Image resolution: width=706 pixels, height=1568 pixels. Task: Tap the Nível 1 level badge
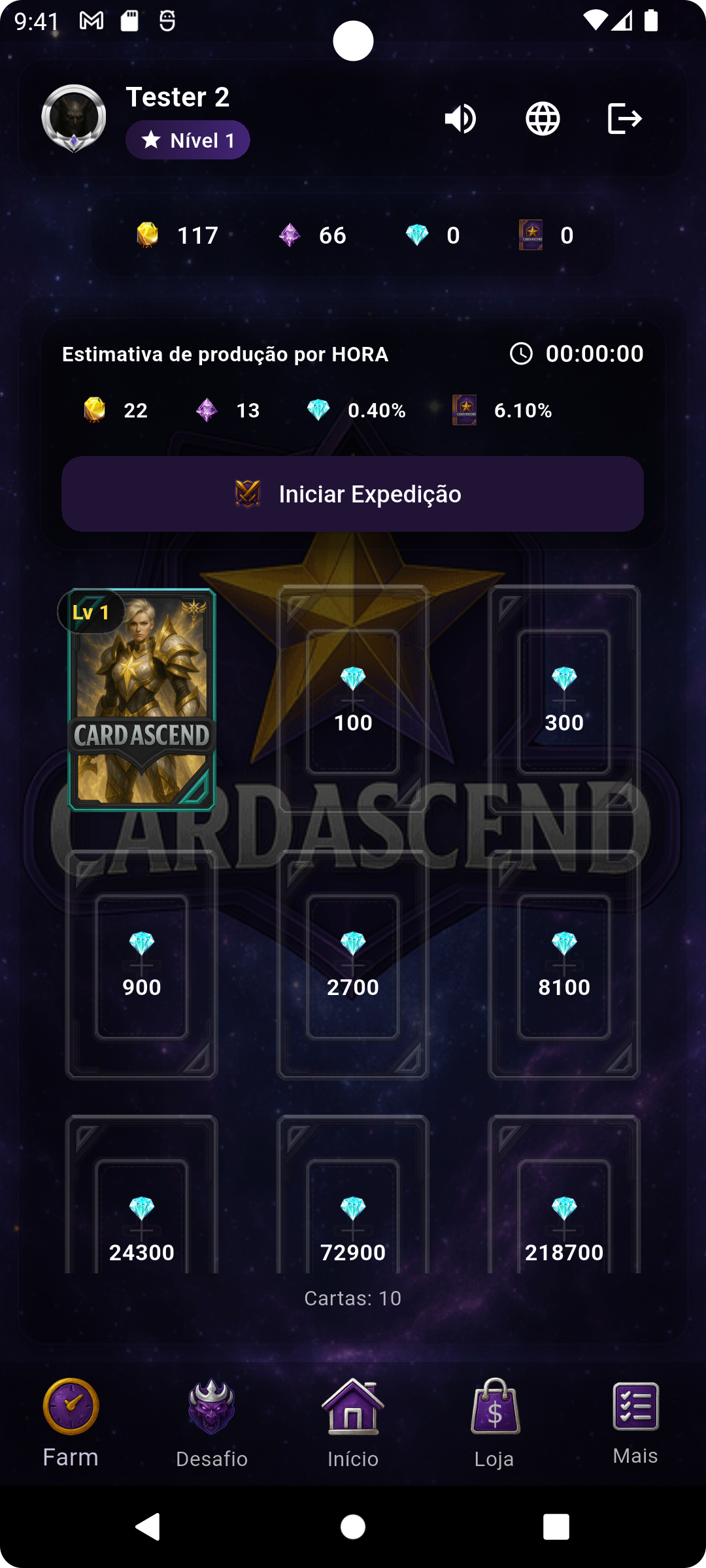pyautogui.click(x=188, y=140)
